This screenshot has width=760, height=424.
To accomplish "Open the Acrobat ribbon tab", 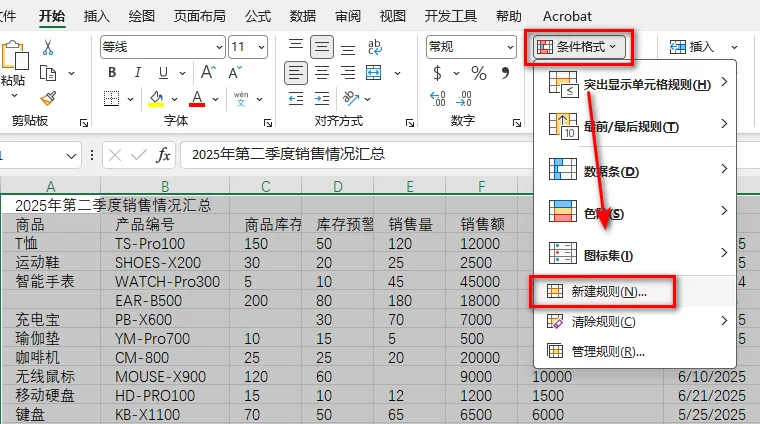I will click(567, 16).
